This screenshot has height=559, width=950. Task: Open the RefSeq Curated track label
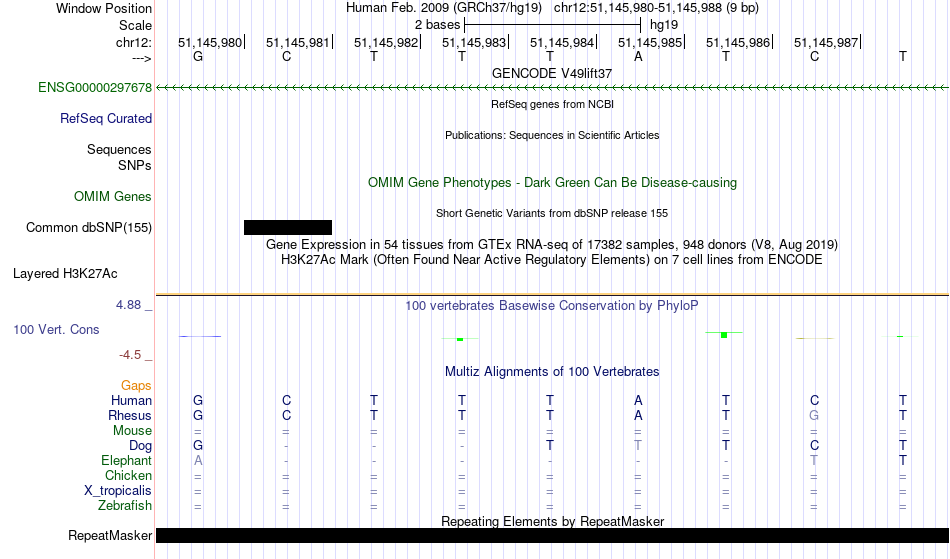(106, 118)
